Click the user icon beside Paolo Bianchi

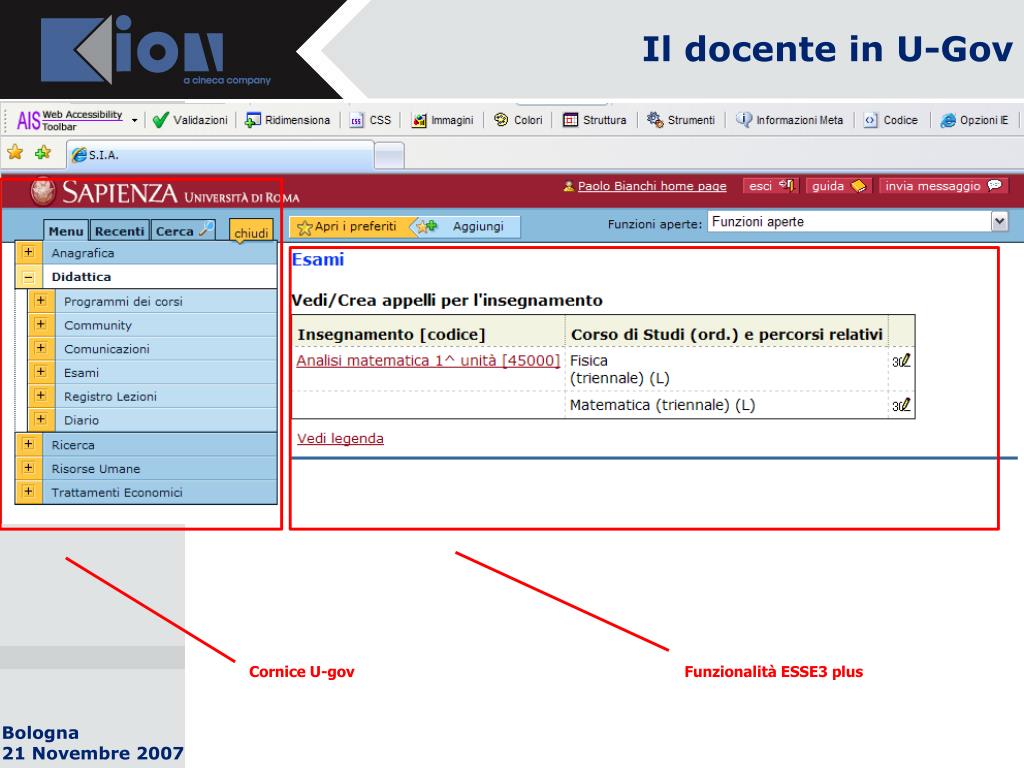tap(568, 186)
